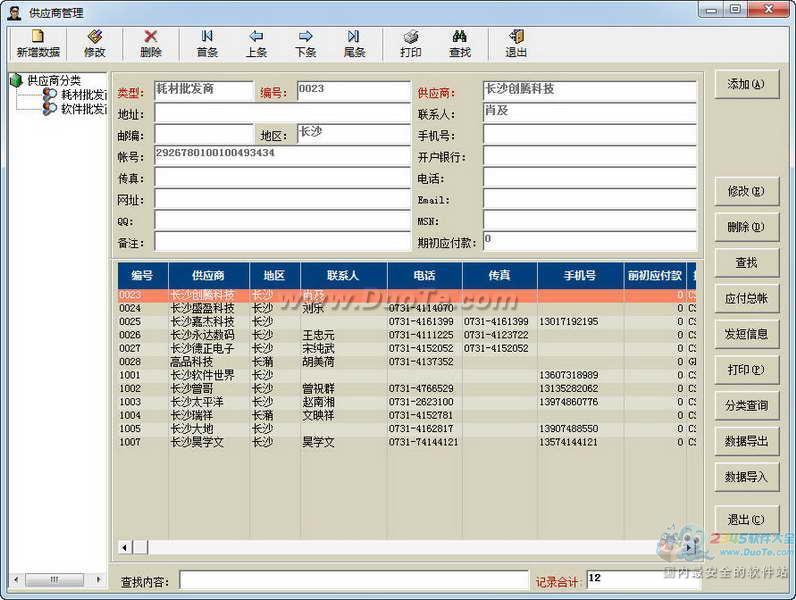Focus the 期初应付款 input field
The height and width of the screenshot is (600, 796).
[589, 242]
